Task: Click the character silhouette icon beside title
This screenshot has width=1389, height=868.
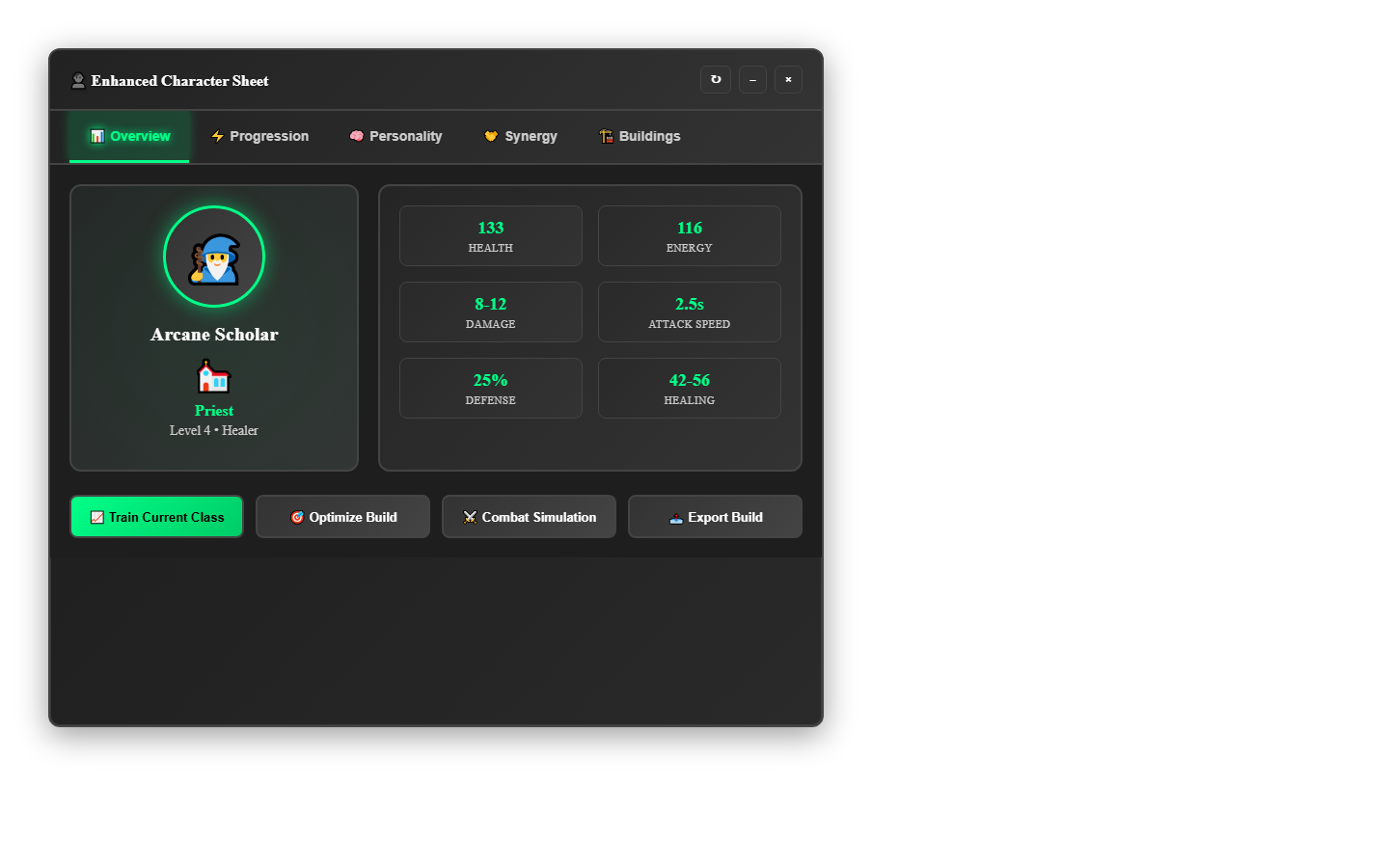Action: tap(78, 81)
